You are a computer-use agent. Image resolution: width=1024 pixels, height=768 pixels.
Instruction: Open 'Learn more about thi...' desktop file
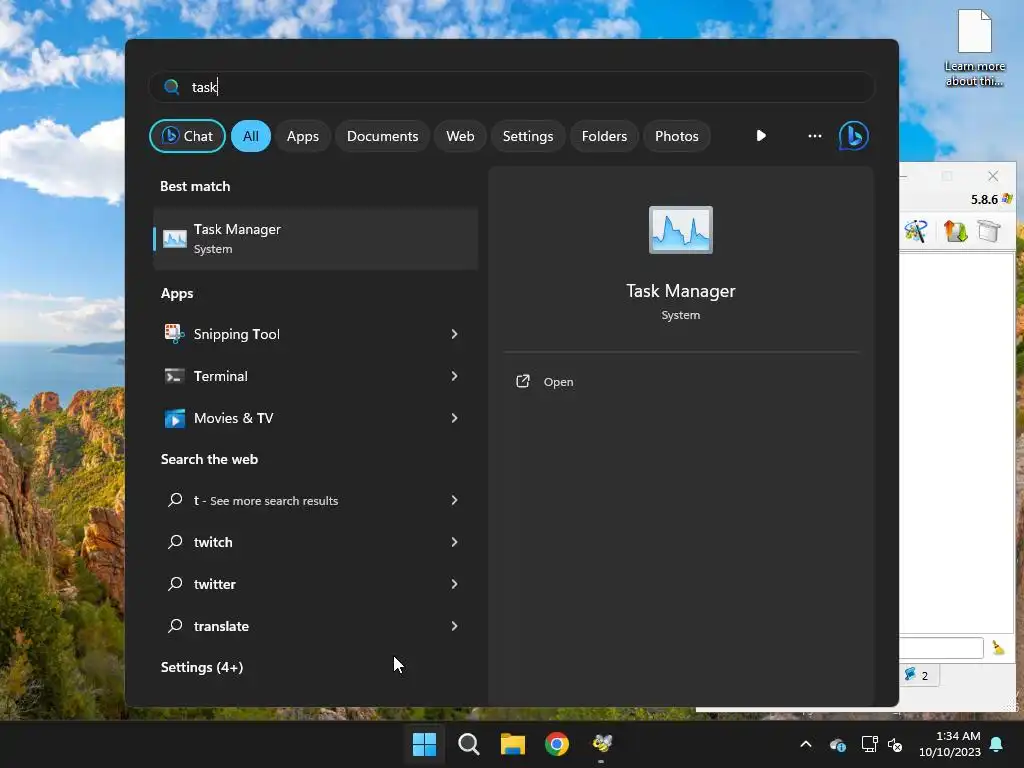(975, 48)
